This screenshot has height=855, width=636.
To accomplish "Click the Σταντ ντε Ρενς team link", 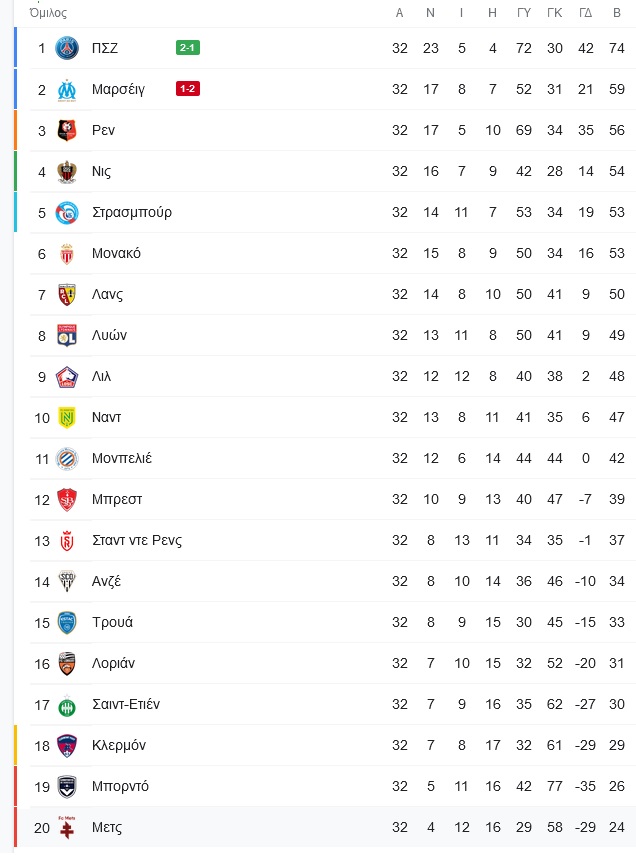I will pos(137,540).
